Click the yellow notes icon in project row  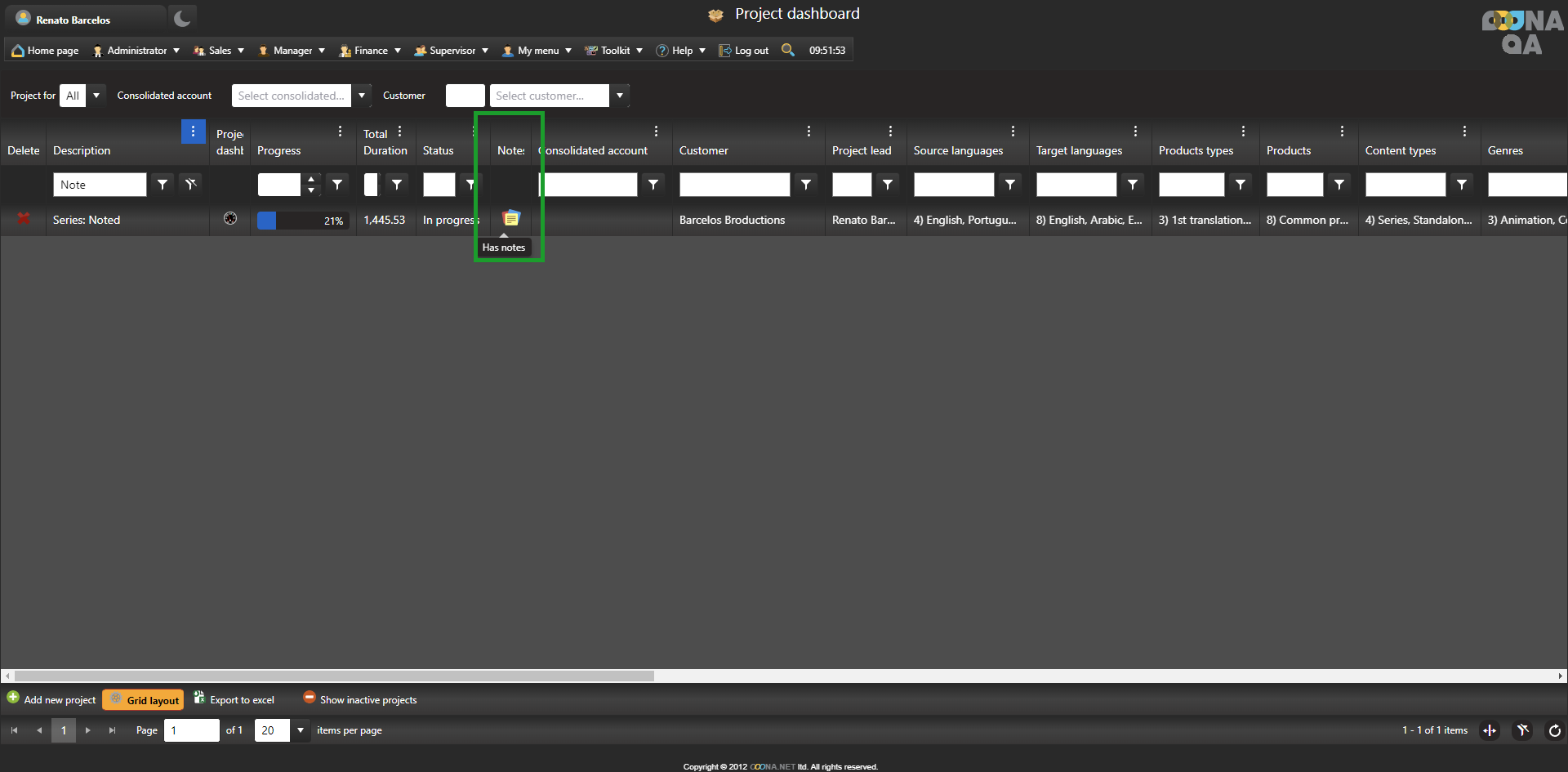pos(511,219)
